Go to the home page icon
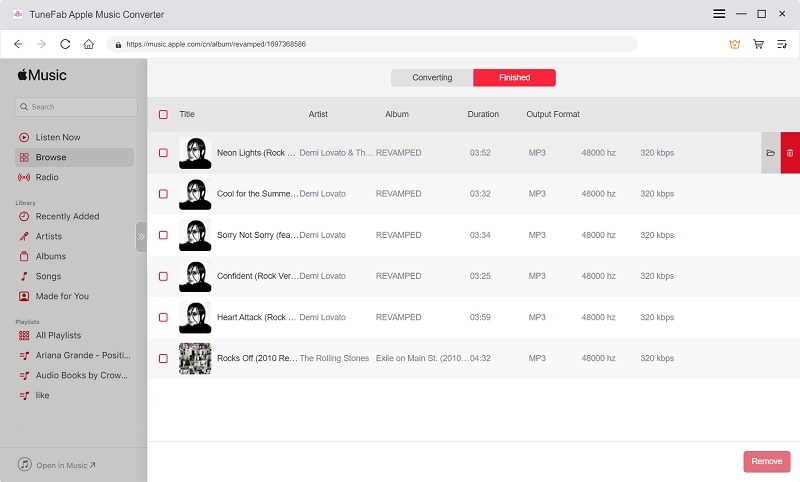The image size is (800, 482). [89, 44]
